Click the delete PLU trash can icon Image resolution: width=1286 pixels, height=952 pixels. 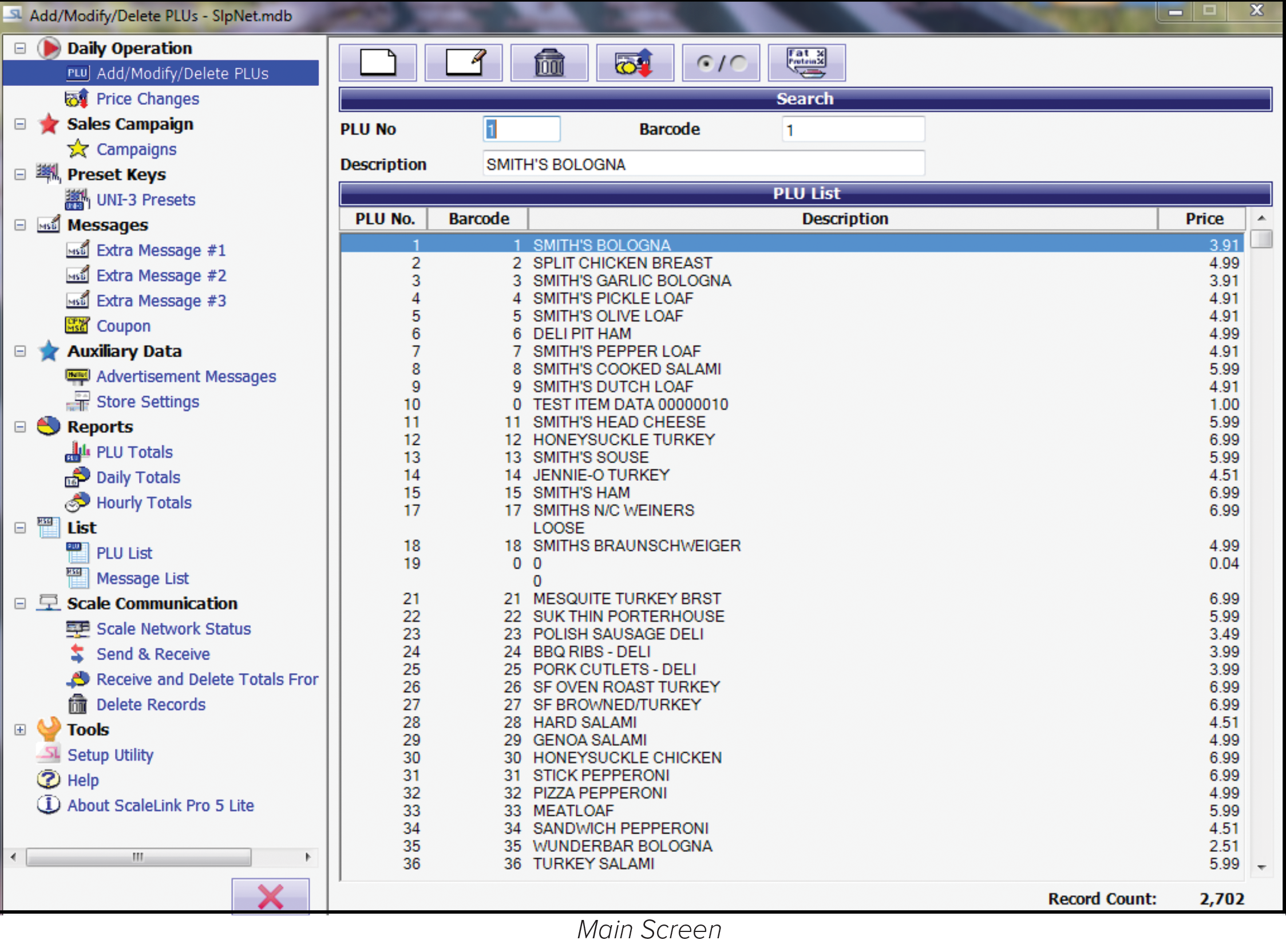click(549, 63)
